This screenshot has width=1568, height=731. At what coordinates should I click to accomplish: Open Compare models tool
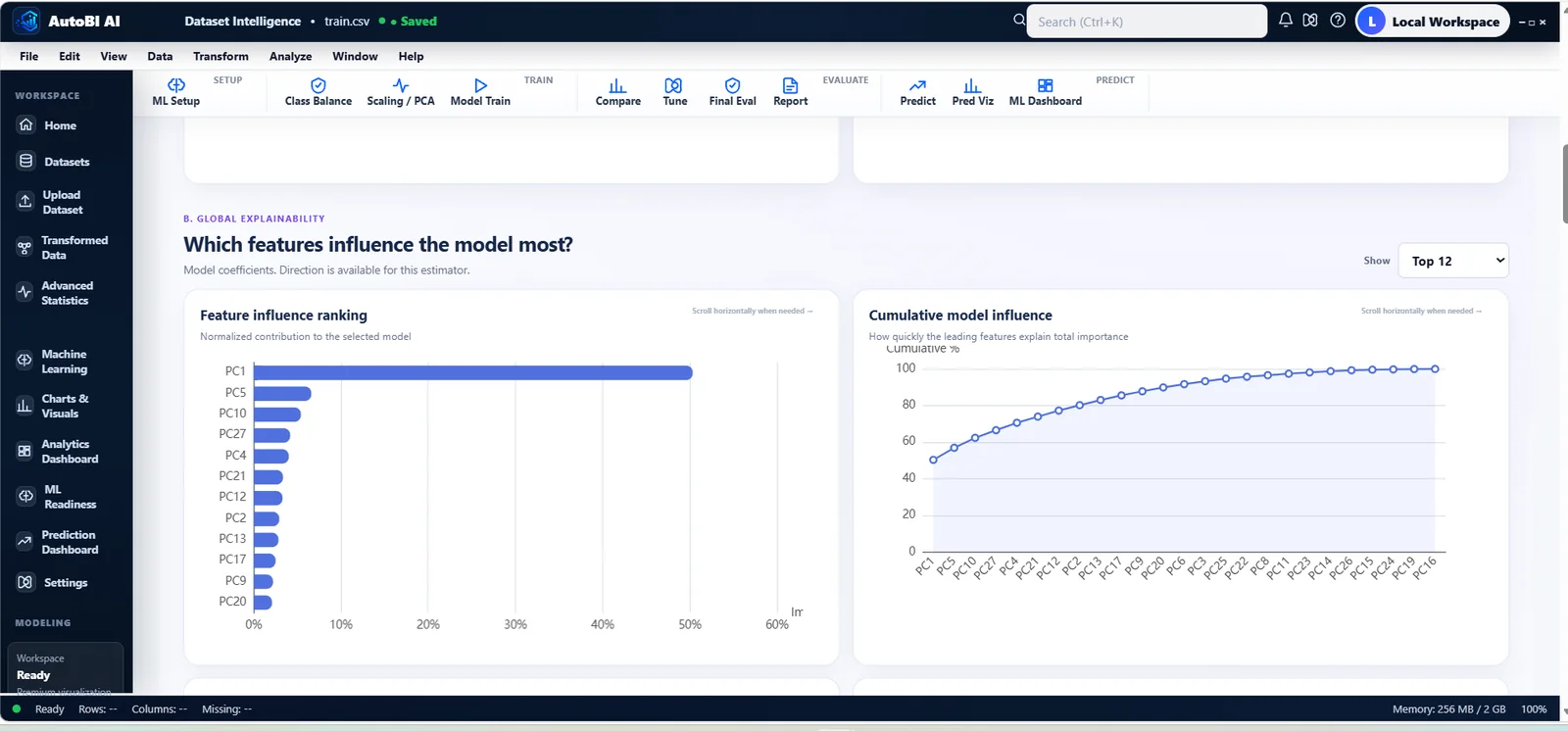618,92
